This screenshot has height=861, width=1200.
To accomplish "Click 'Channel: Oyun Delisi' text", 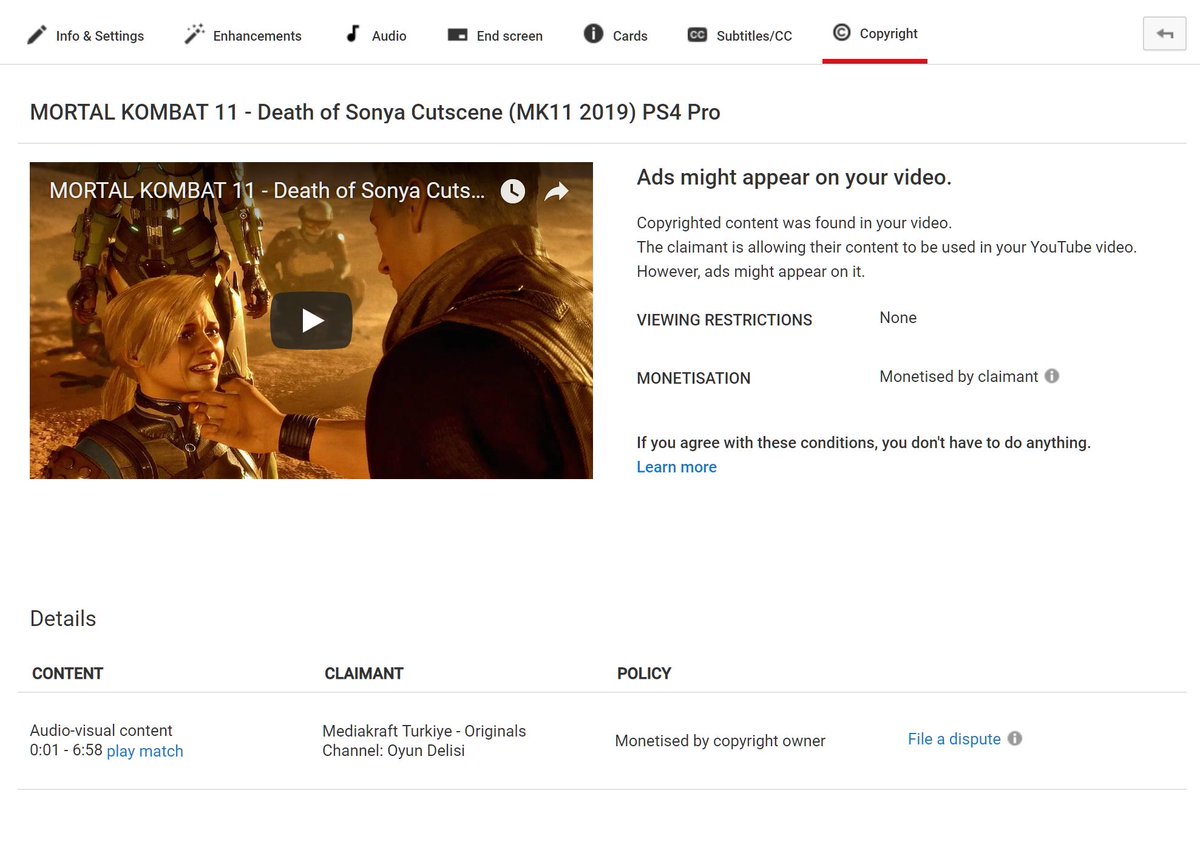I will pos(393,751).
